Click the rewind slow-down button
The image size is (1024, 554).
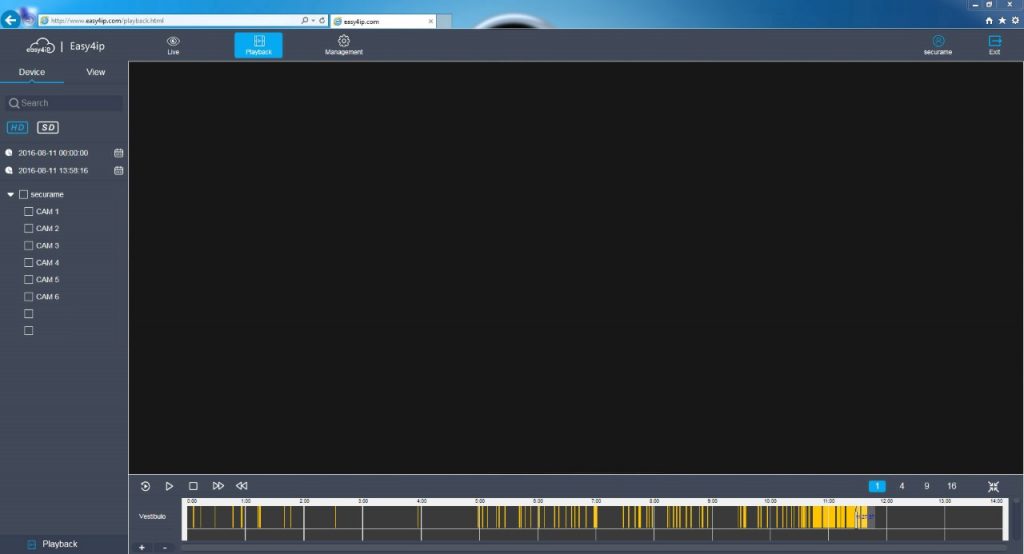pos(242,486)
